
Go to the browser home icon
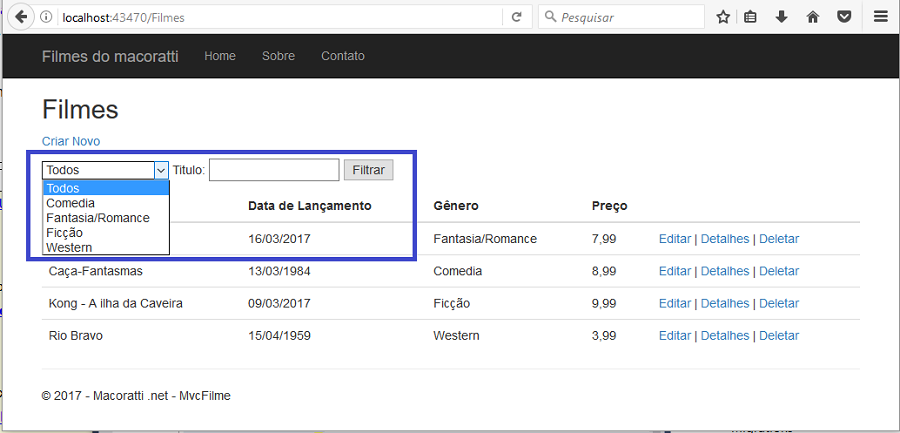pos(813,17)
